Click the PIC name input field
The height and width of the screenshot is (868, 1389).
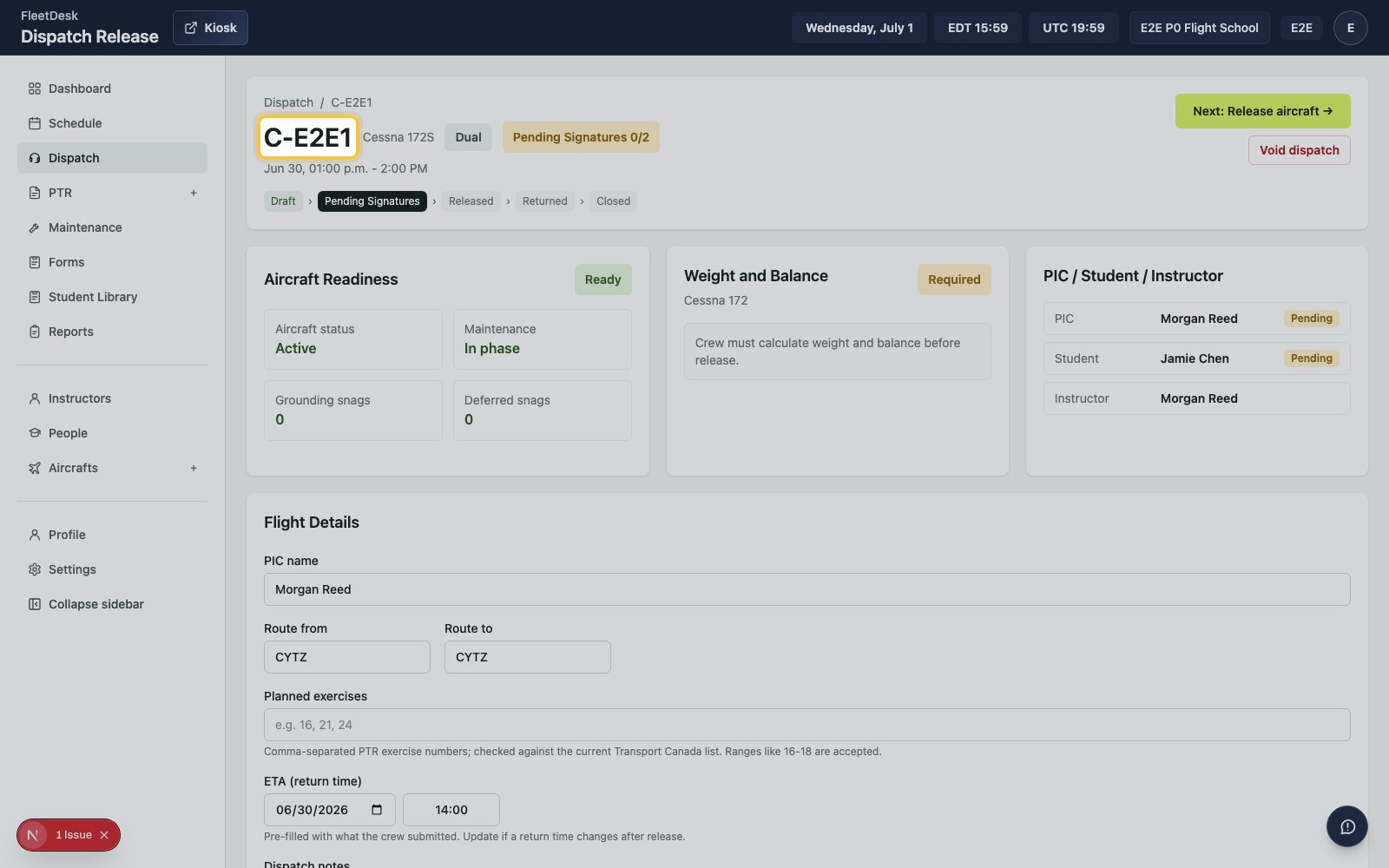(806, 589)
